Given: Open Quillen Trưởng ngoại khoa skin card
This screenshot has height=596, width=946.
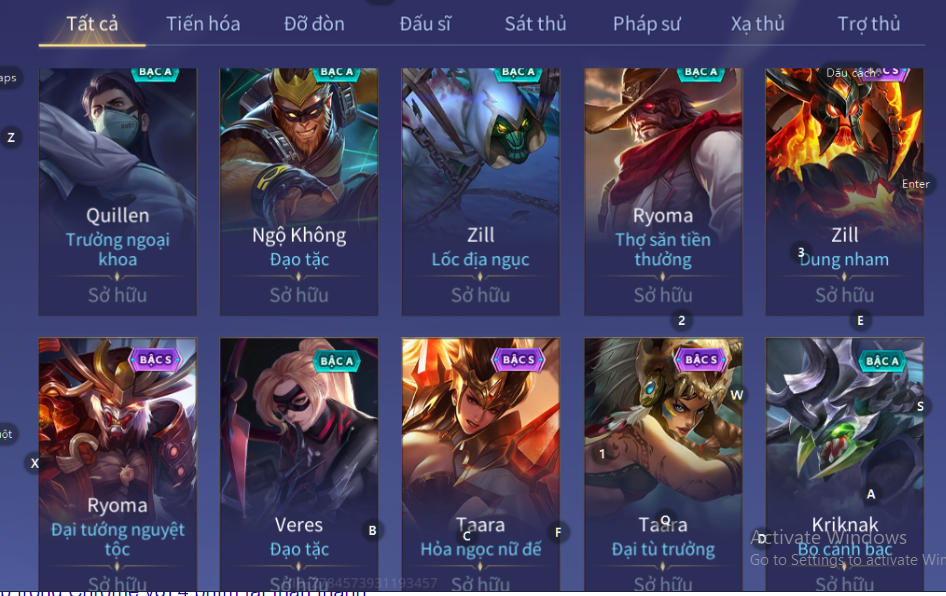Looking at the screenshot, I should pos(118,191).
